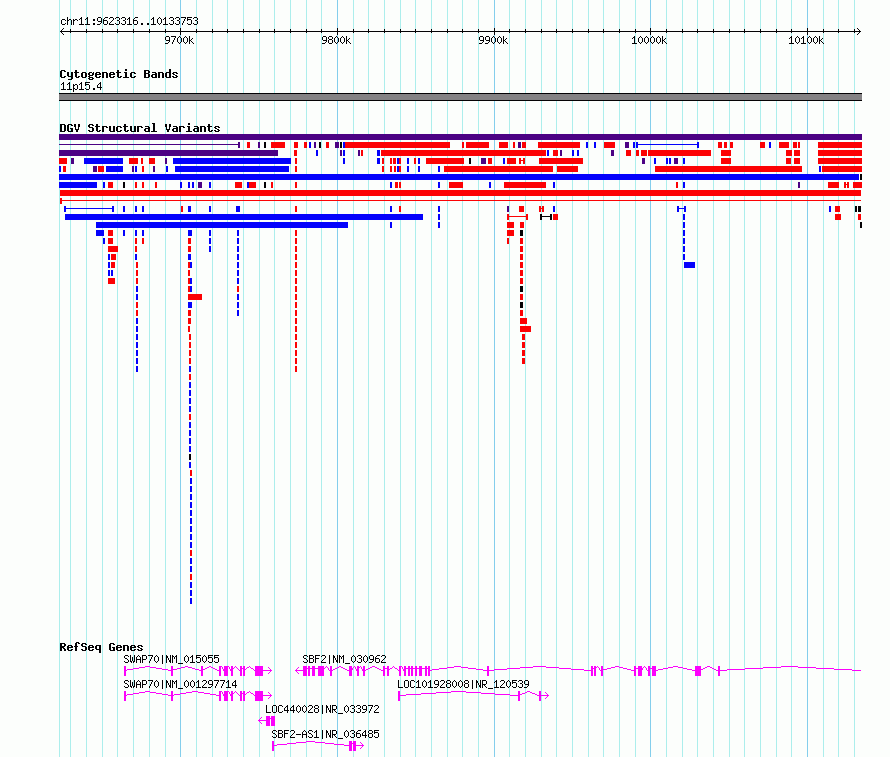Click the blue variant bar ending near 9810k

[x=222, y=225]
